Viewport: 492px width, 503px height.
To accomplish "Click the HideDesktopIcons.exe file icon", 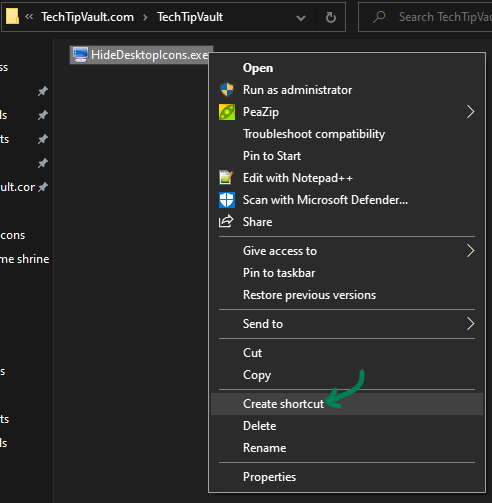I will 80,55.
